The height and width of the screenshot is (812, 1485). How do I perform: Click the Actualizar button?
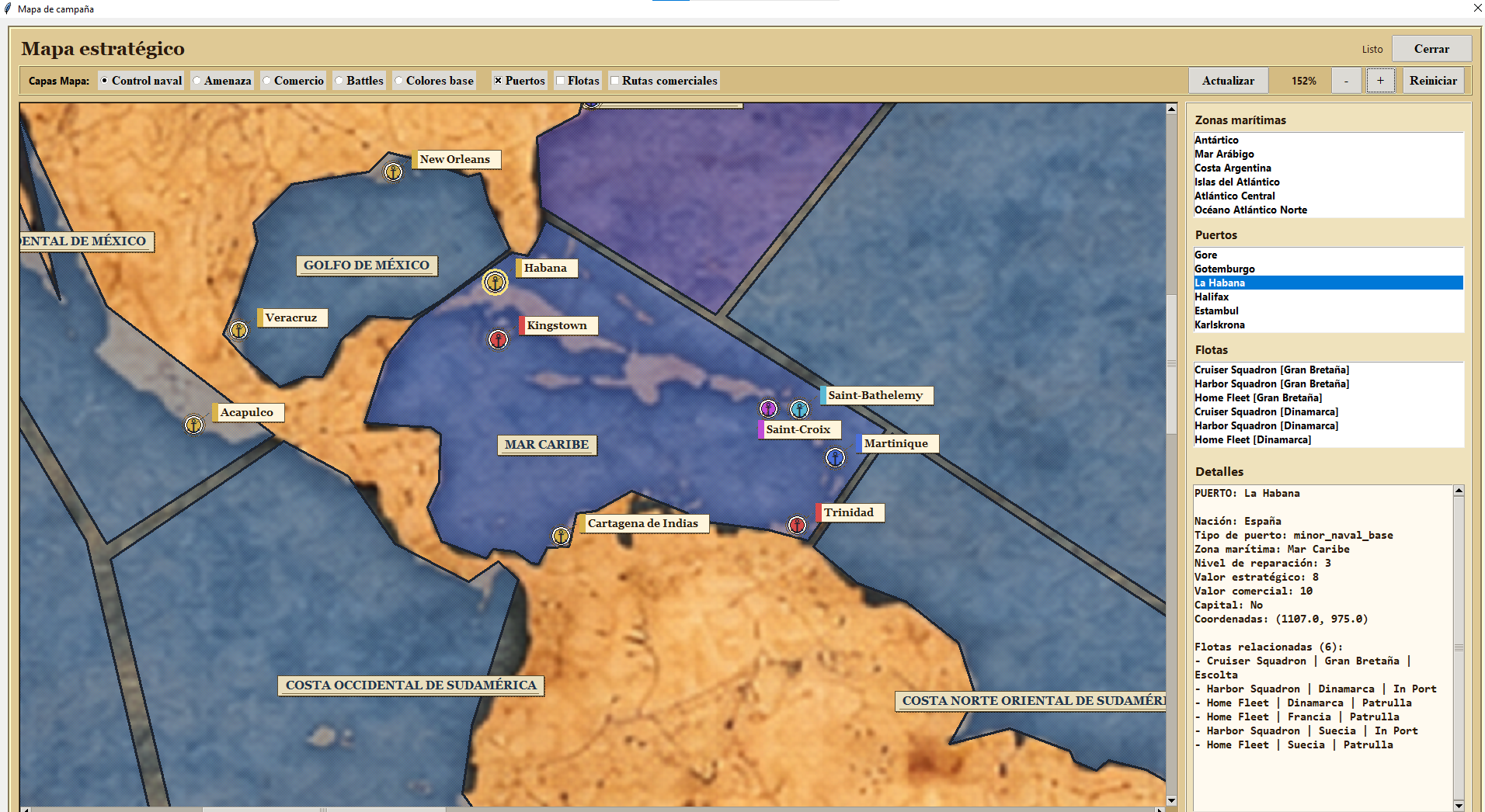click(x=1228, y=81)
